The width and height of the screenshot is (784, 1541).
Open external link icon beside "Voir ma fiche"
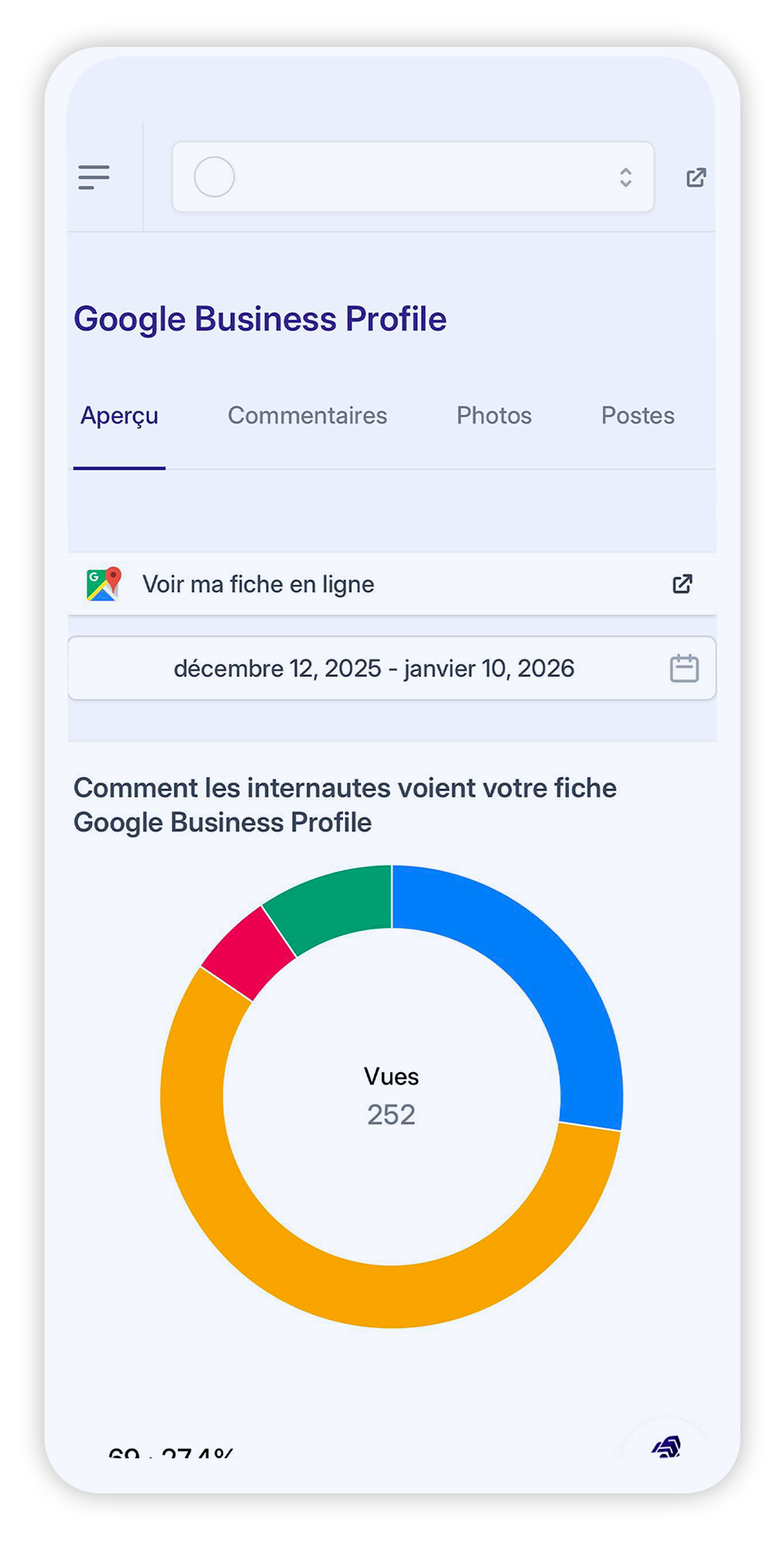coord(682,584)
